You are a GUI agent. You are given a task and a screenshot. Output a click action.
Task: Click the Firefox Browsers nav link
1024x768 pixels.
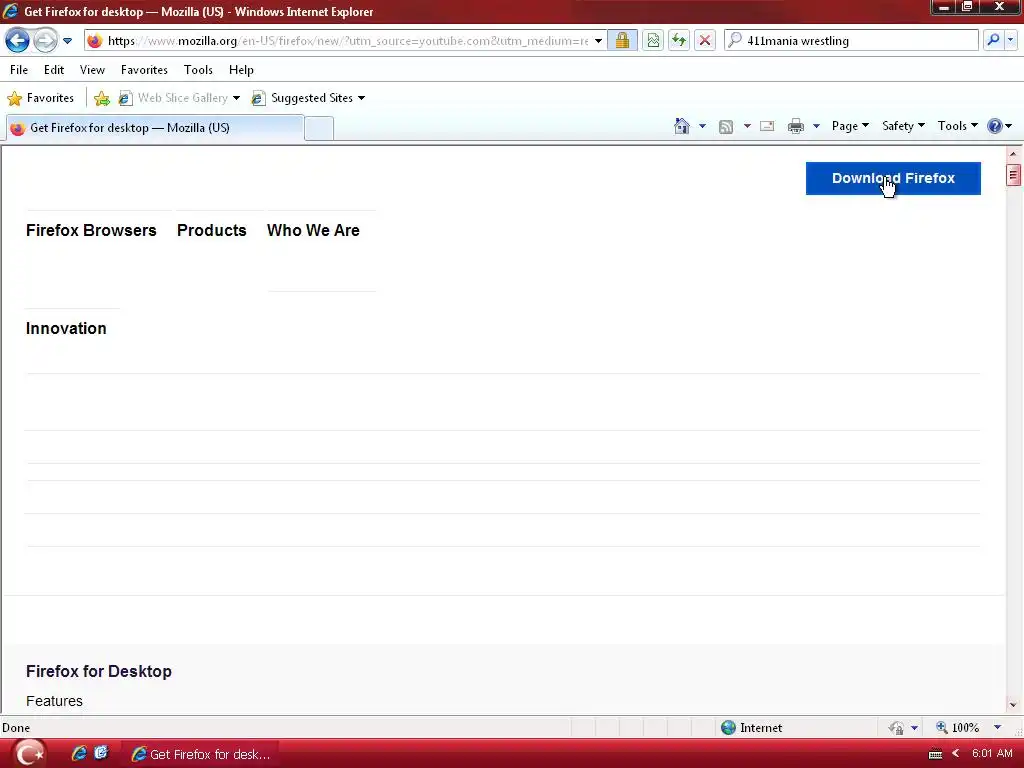(91, 231)
